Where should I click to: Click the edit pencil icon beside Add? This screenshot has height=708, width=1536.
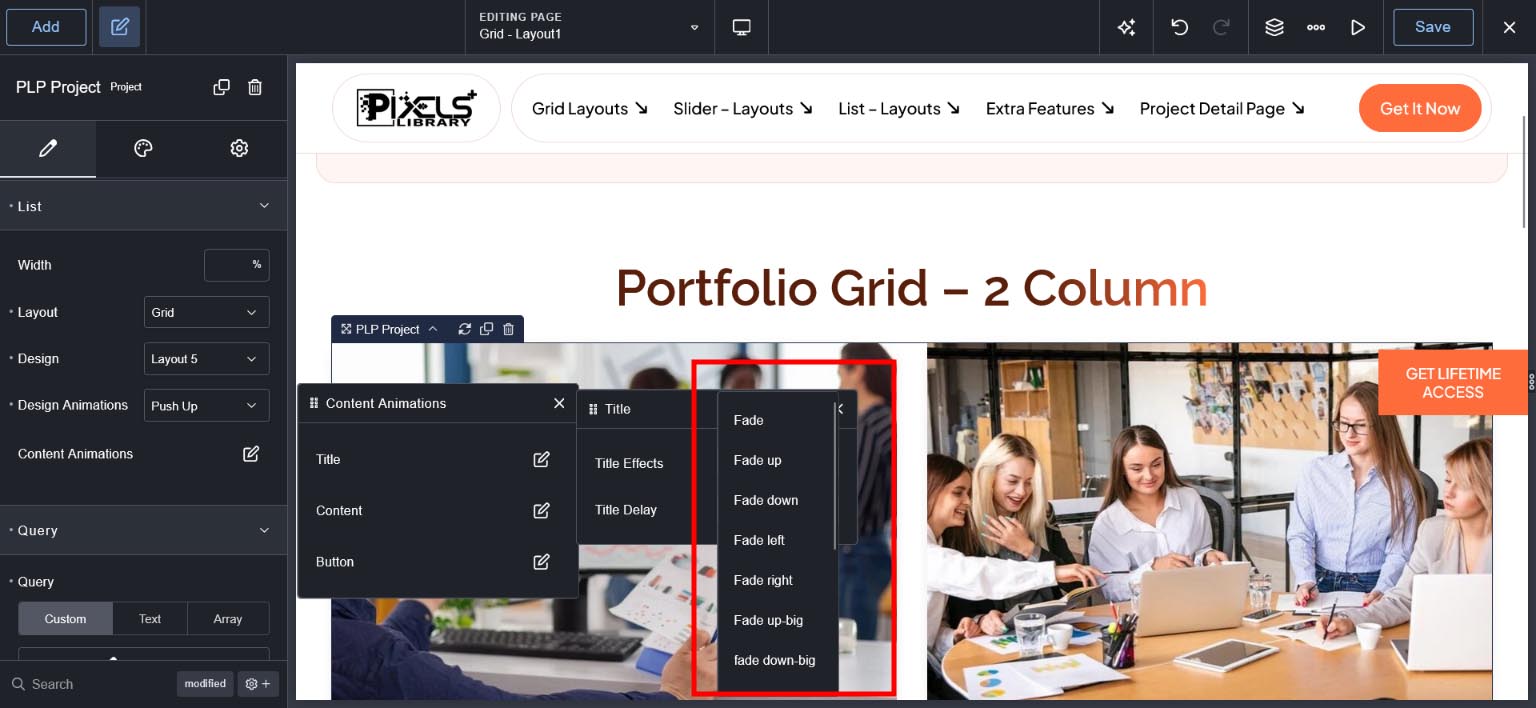119,27
